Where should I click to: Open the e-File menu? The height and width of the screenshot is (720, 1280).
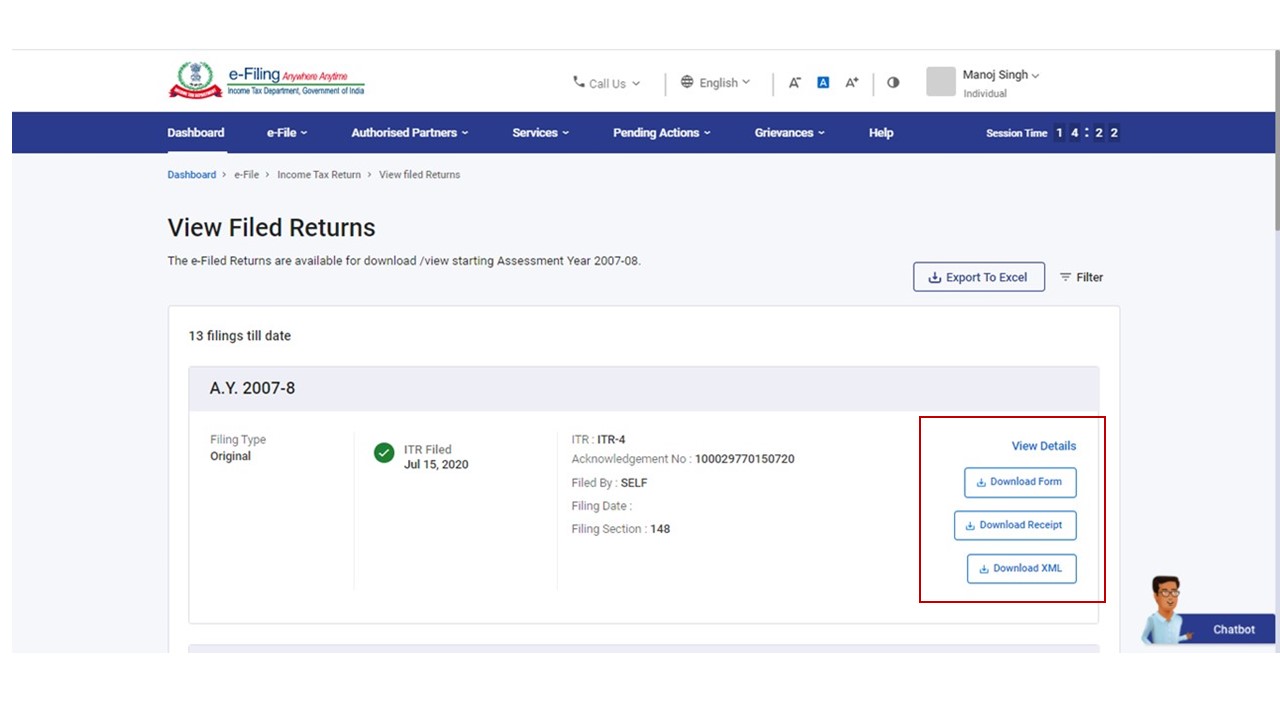[287, 133]
